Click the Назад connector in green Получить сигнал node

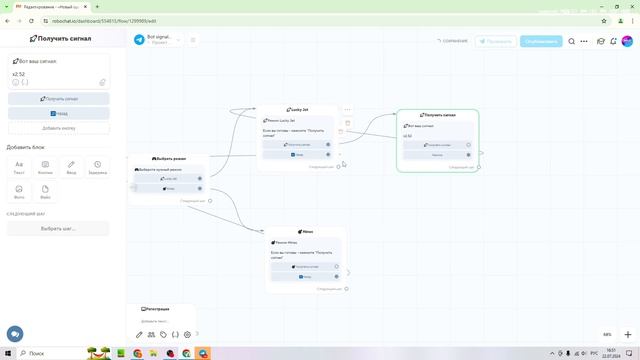click(x=468, y=155)
